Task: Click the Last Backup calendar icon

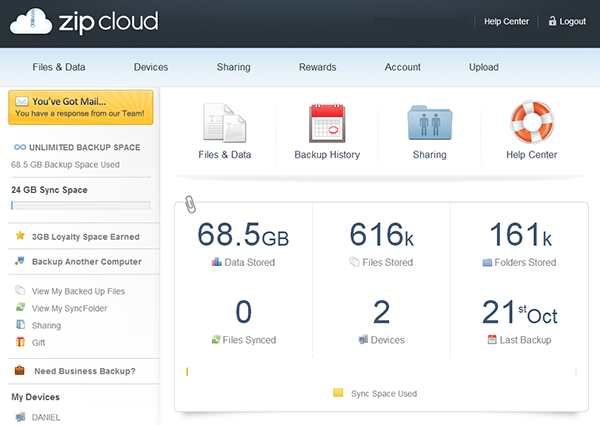Action: [x=492, y=339]
